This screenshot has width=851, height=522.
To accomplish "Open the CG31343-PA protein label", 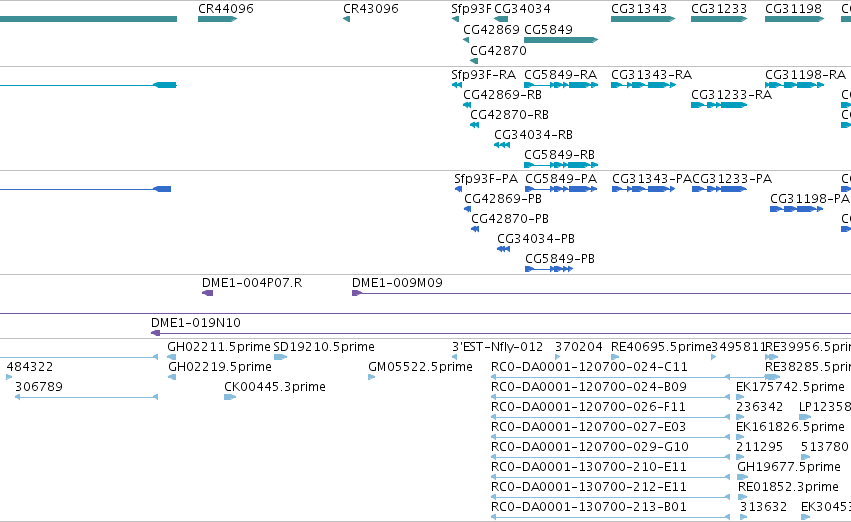I will 652,179.
